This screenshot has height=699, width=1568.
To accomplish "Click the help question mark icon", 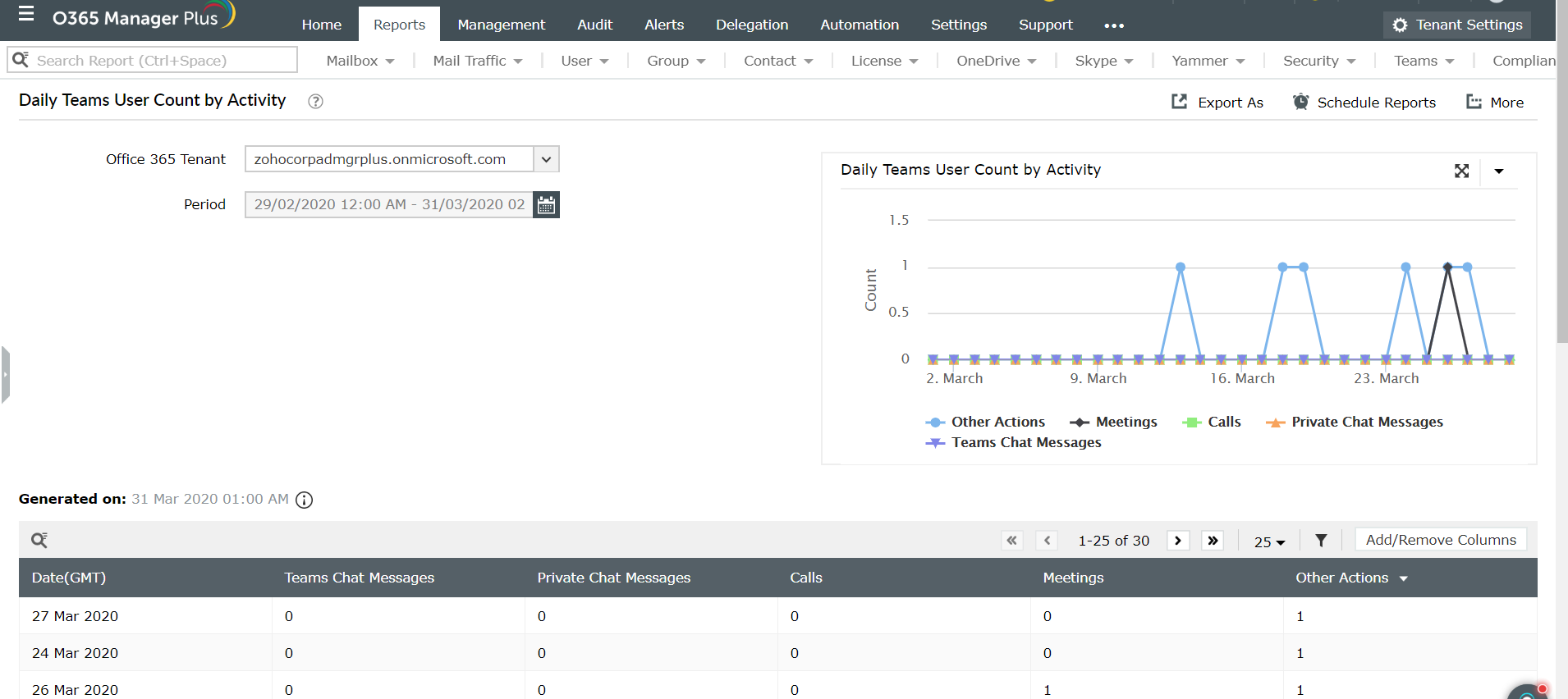I will 315,102.
